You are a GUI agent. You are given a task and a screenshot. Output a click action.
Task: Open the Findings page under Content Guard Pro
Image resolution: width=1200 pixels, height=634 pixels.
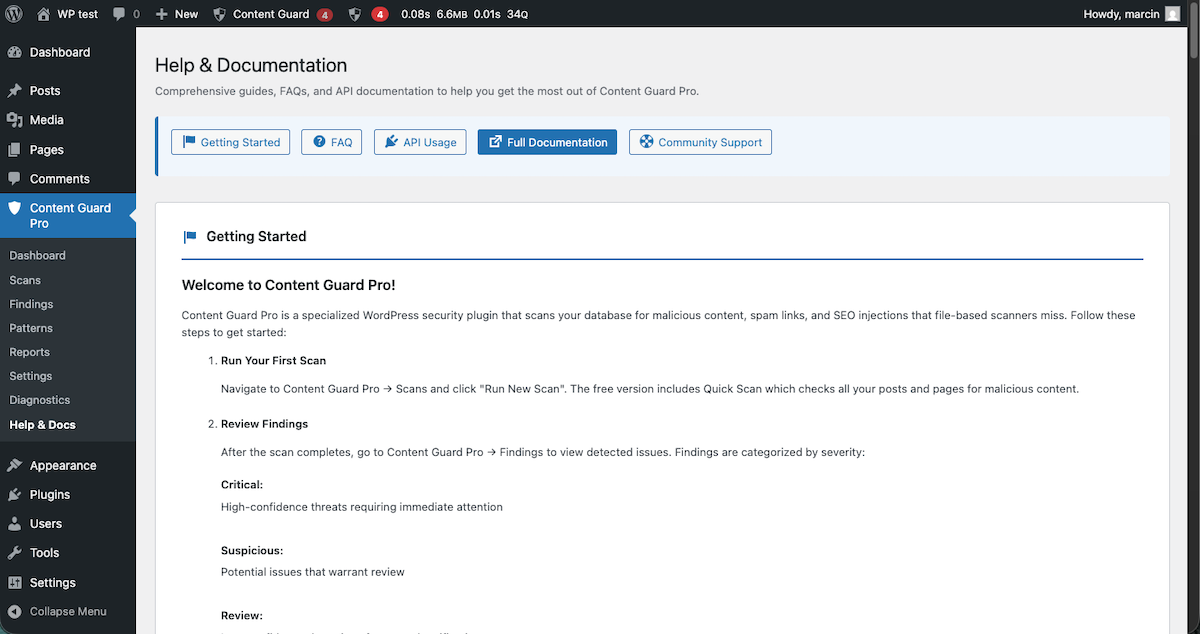31,303
